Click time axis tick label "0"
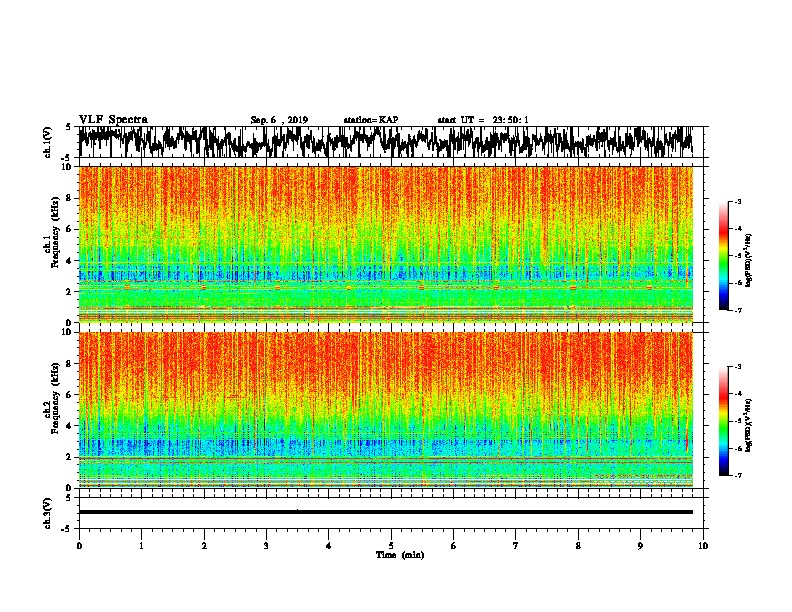The height and width of the screenshot is (612, 792). click(x=79, y=546)
